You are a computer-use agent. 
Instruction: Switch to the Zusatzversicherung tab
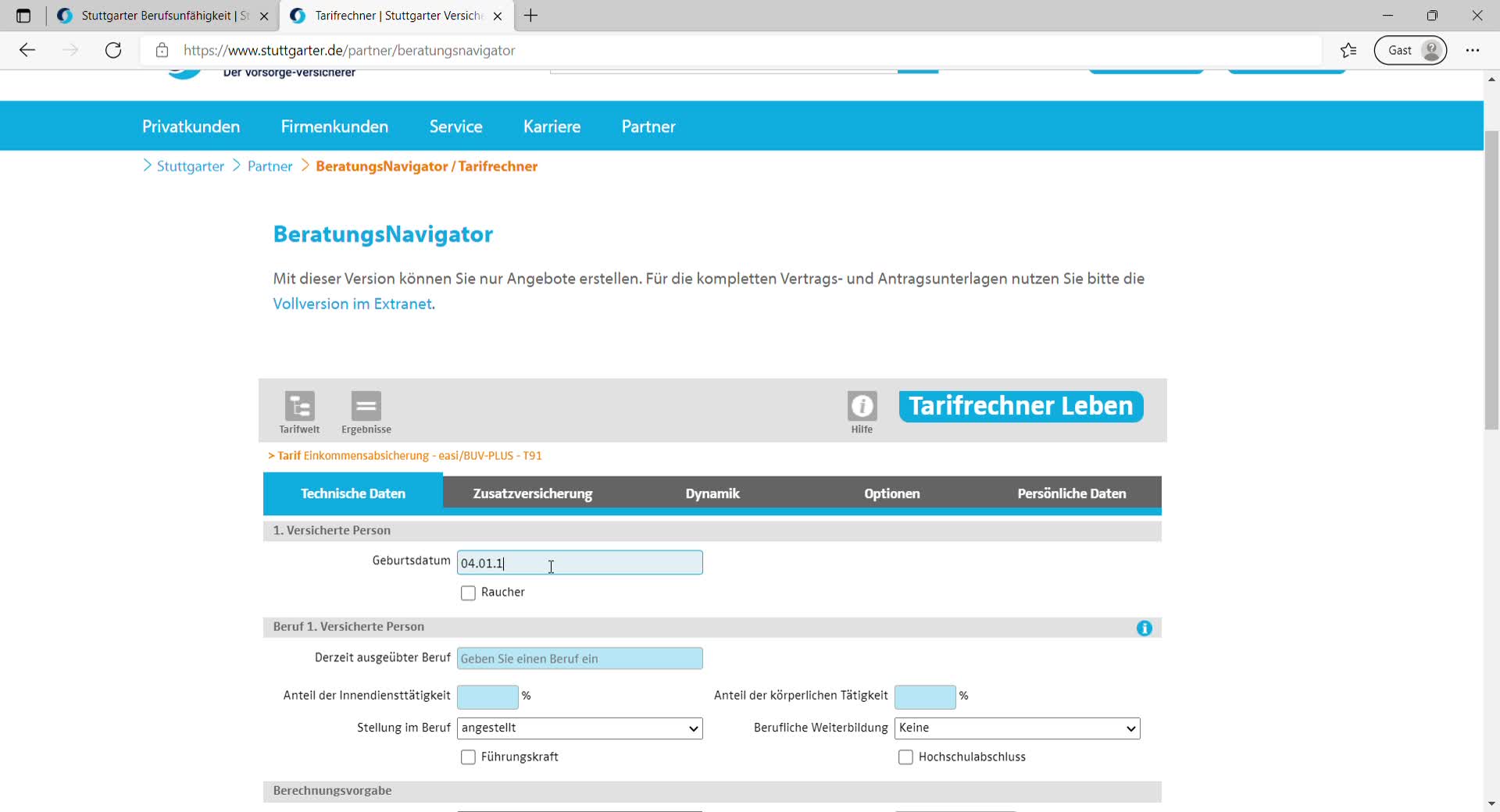(532, 493)
